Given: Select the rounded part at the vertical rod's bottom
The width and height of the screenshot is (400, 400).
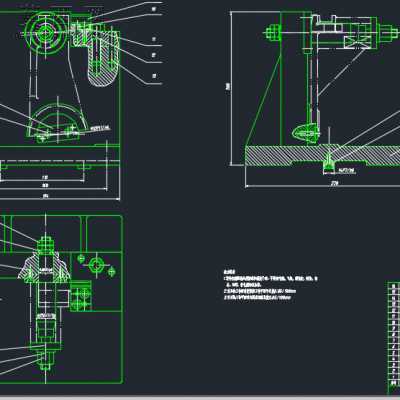Looking at the screenshot, I should tap(306, 133).
